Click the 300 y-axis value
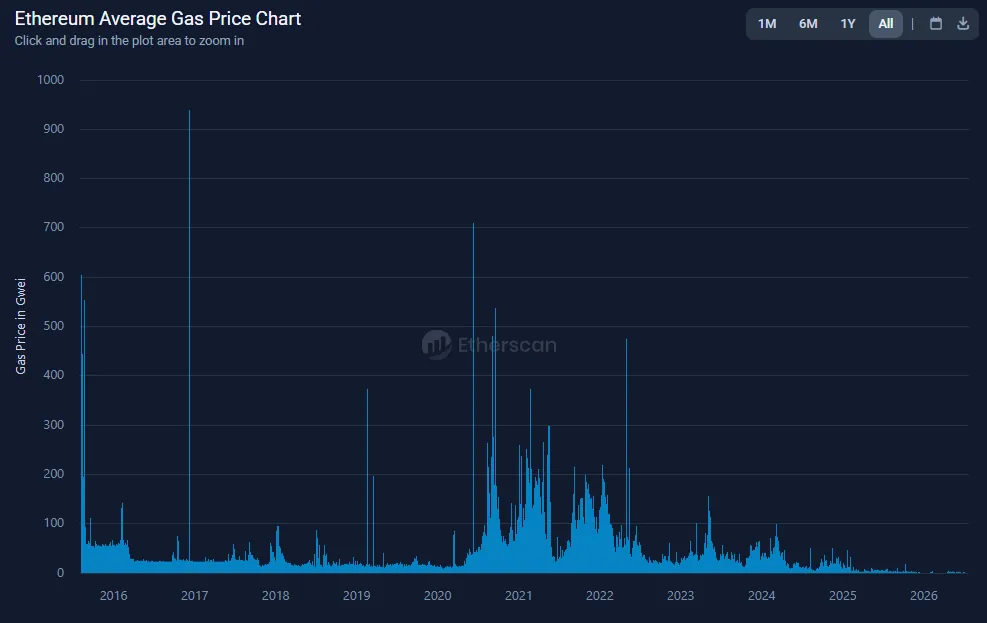 [54, 425]
